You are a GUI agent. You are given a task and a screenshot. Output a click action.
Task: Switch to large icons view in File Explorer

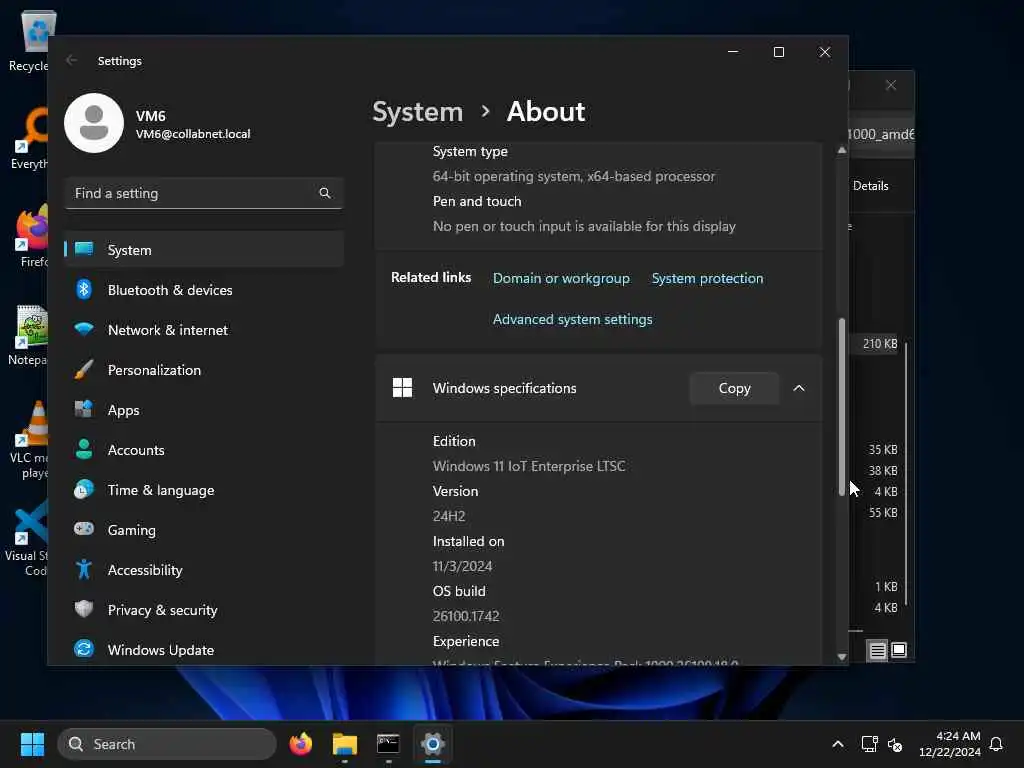pyautogui.click(x=899, y=650)
